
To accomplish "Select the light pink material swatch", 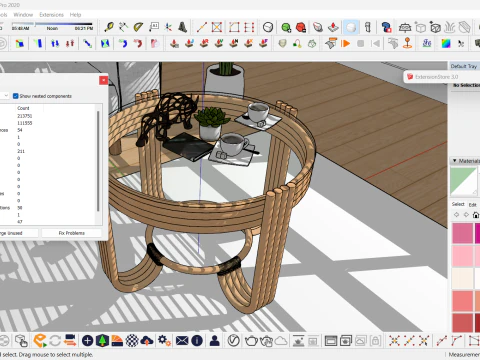I will [462, 256].
